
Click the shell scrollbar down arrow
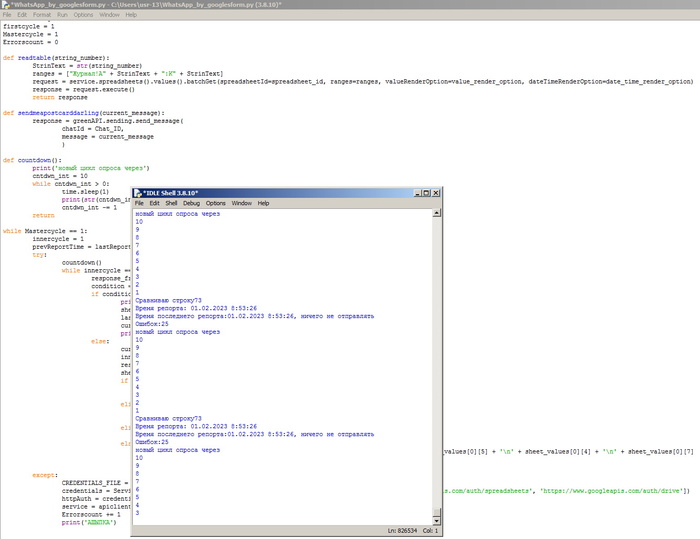point(436,519)
